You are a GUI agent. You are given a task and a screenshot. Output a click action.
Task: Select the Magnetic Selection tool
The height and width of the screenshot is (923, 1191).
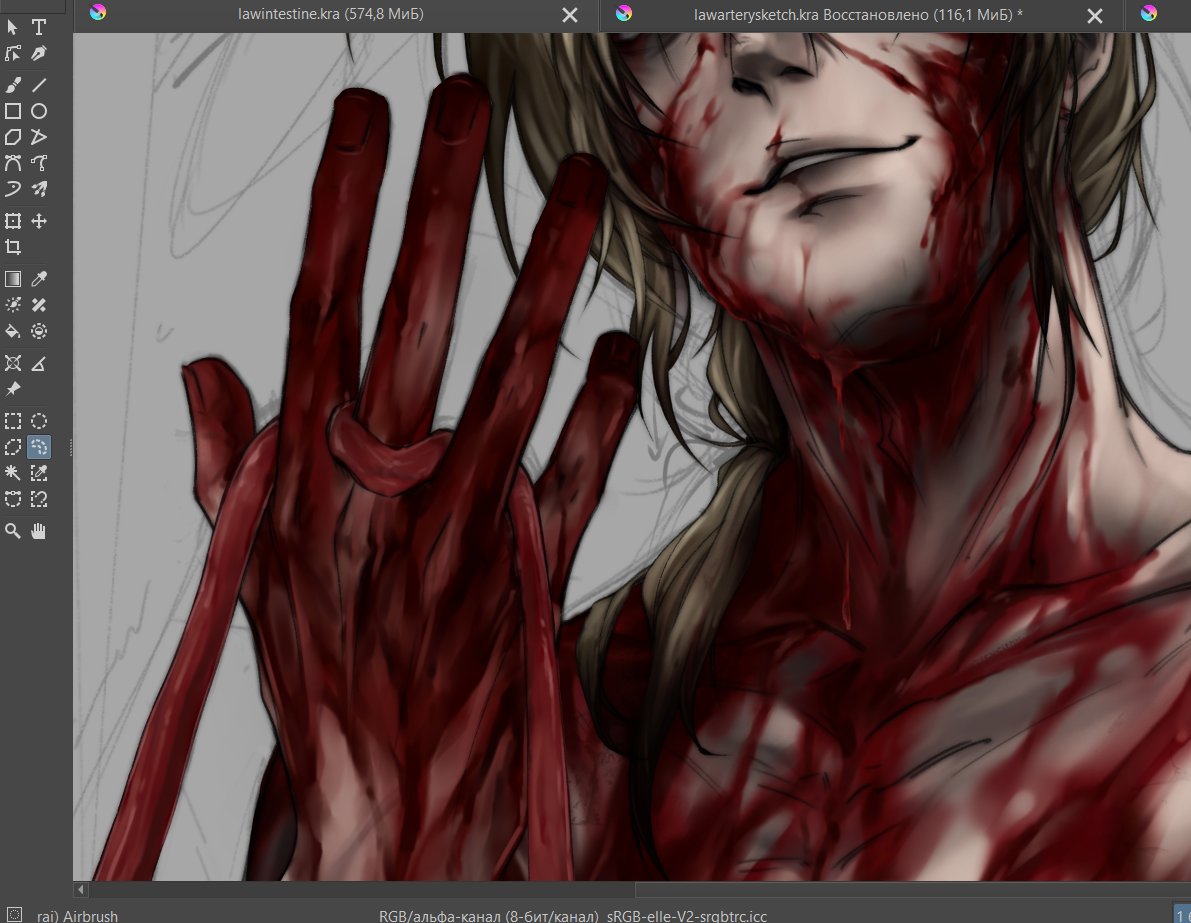tap(39, 499)
